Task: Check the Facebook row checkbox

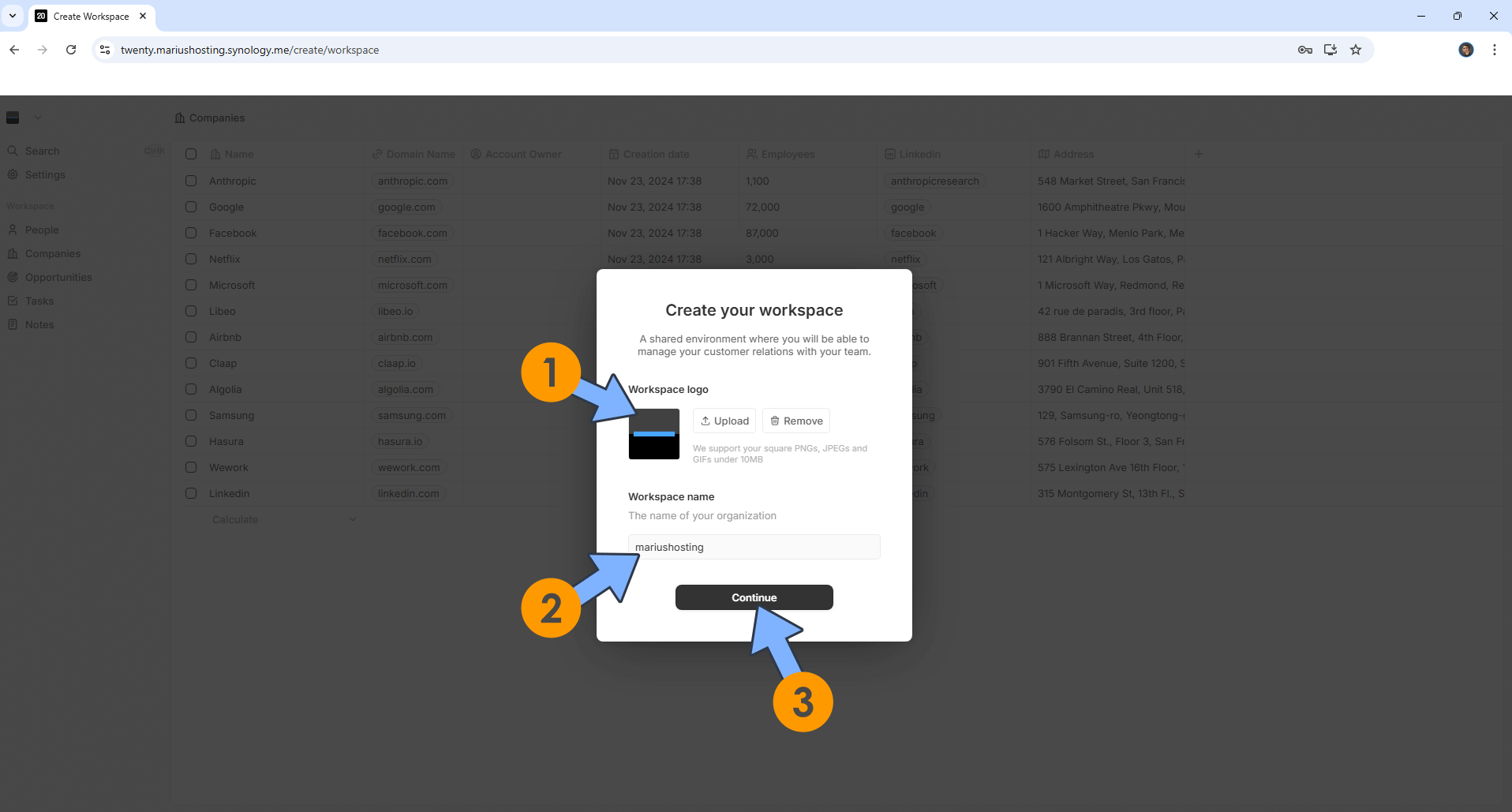Action: pos(191,233)
